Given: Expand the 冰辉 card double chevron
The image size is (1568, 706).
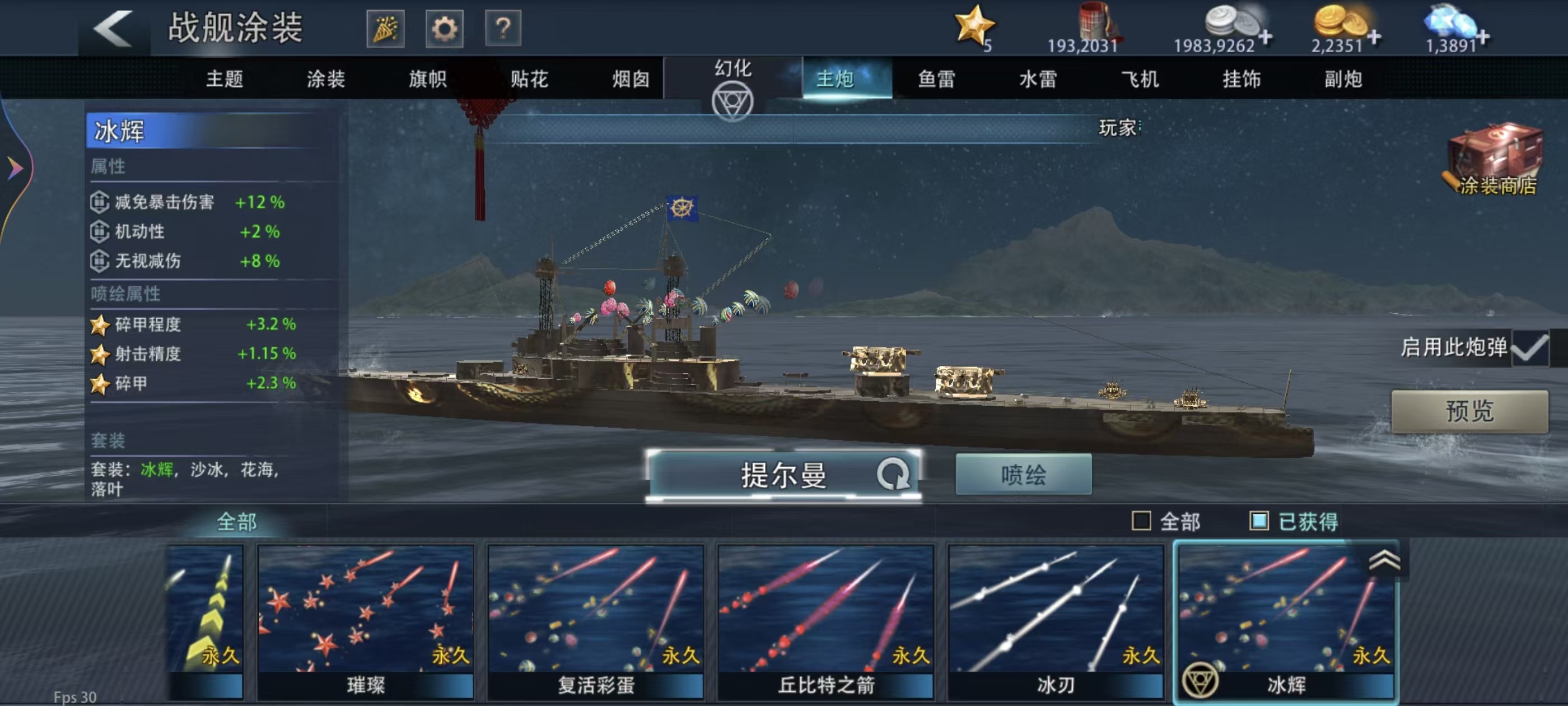Looking at the screenshot, I should pos(1384,560).
